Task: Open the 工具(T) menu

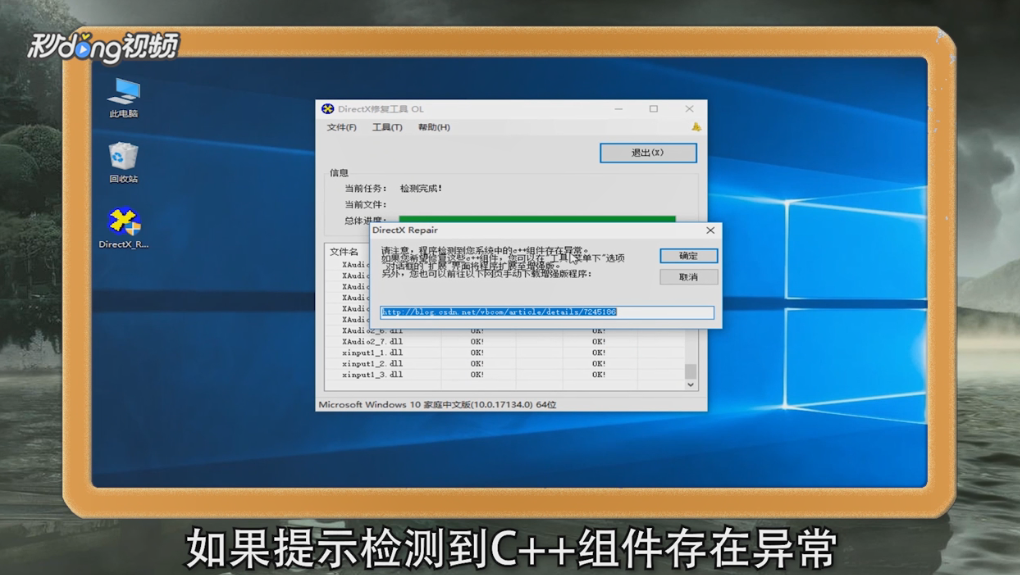Action: [387, 127]
